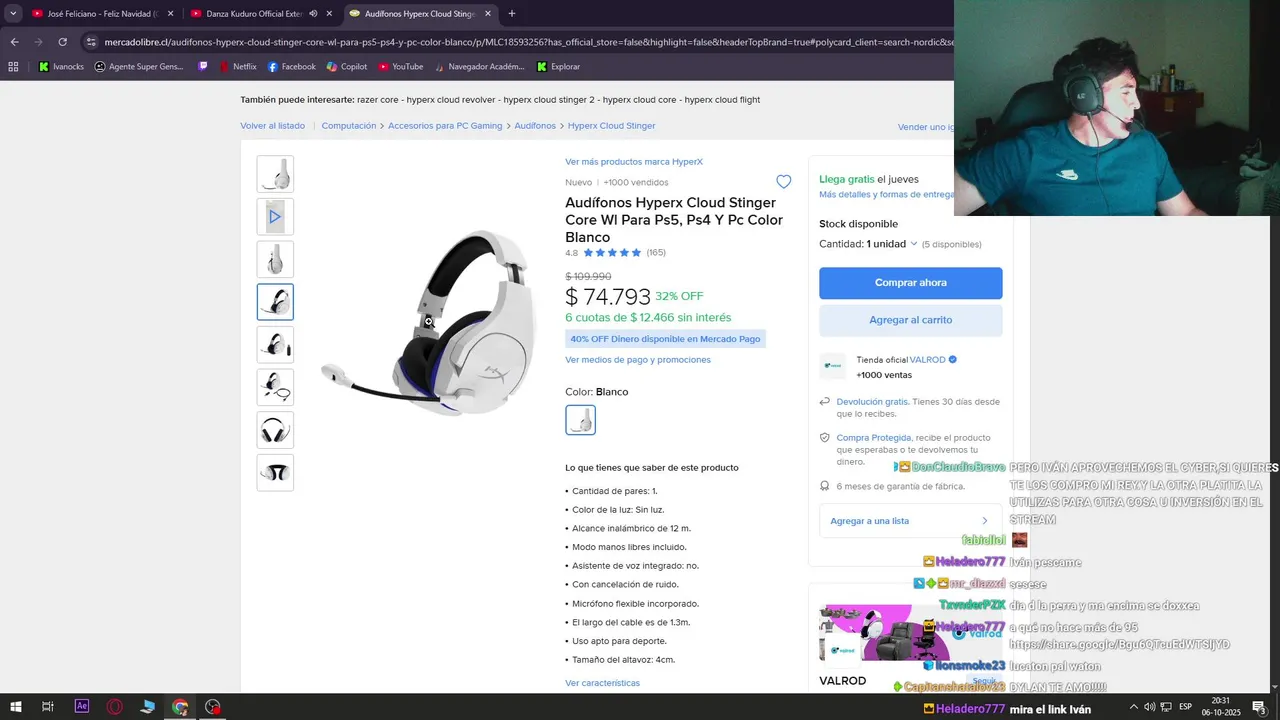Click the 165 reviews count beside the stars

pyautogui.click(x=656, y=253)
